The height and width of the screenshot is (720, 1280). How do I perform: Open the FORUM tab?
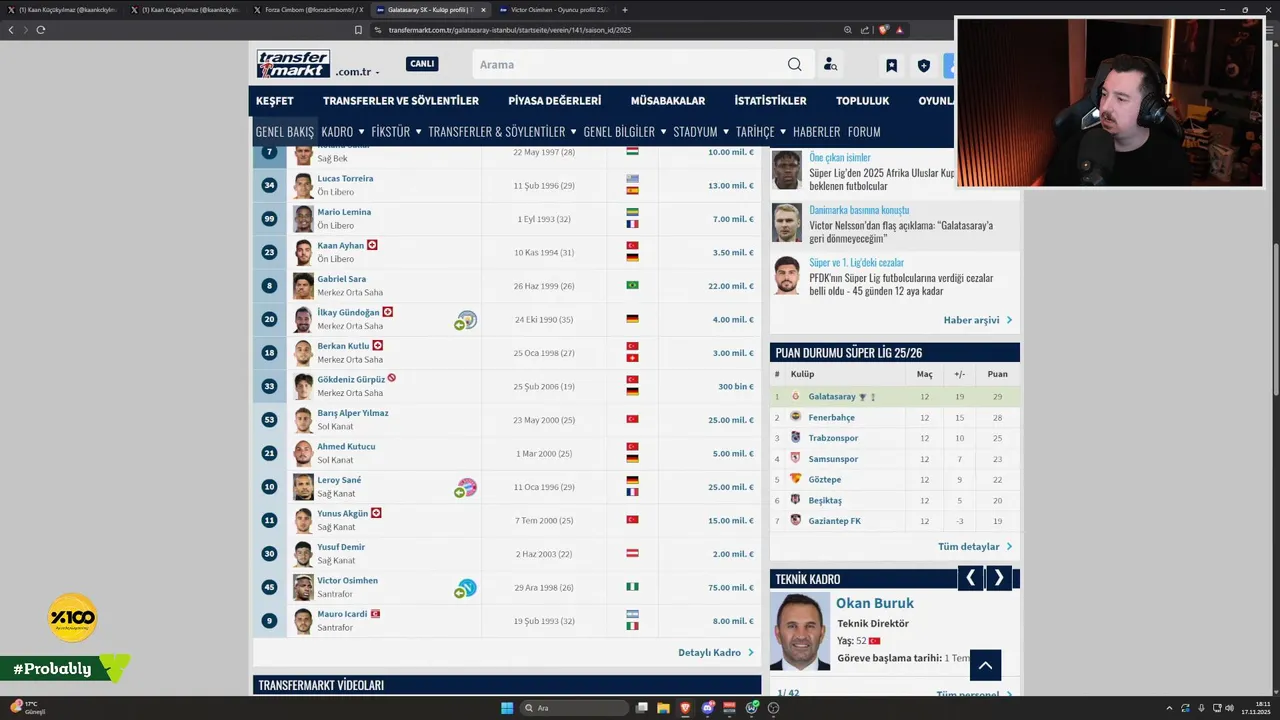tap(864, 132)
